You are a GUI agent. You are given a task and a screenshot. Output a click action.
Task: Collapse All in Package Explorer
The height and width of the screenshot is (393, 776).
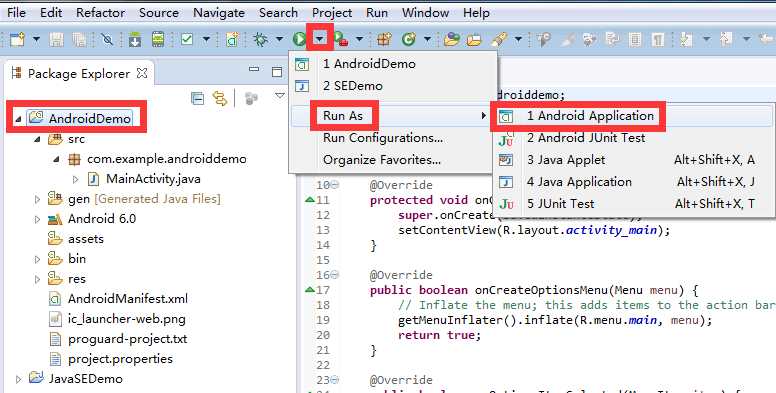click(197, 98)
